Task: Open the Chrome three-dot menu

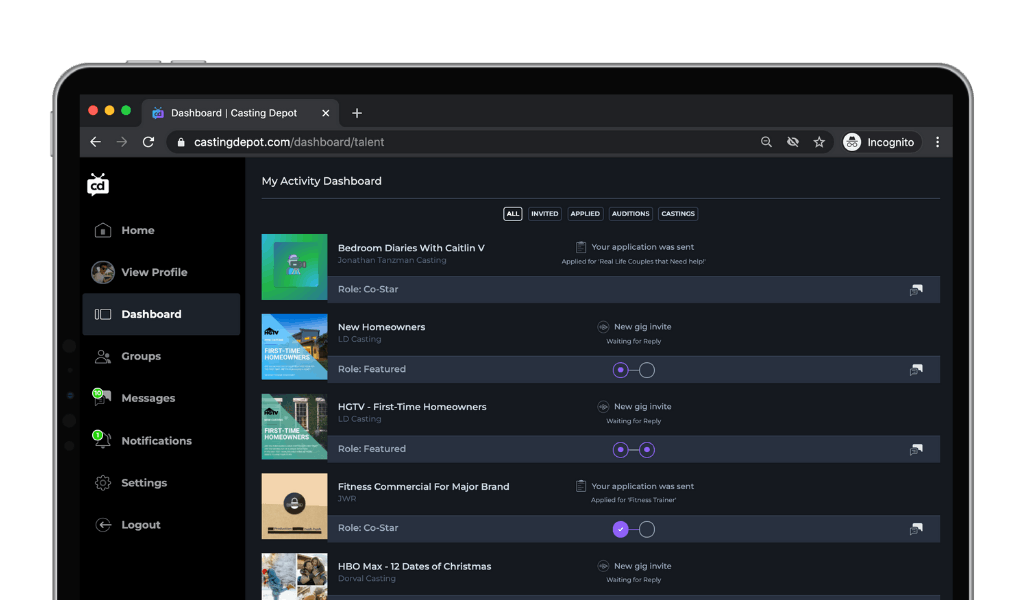Action: (937, 142)
